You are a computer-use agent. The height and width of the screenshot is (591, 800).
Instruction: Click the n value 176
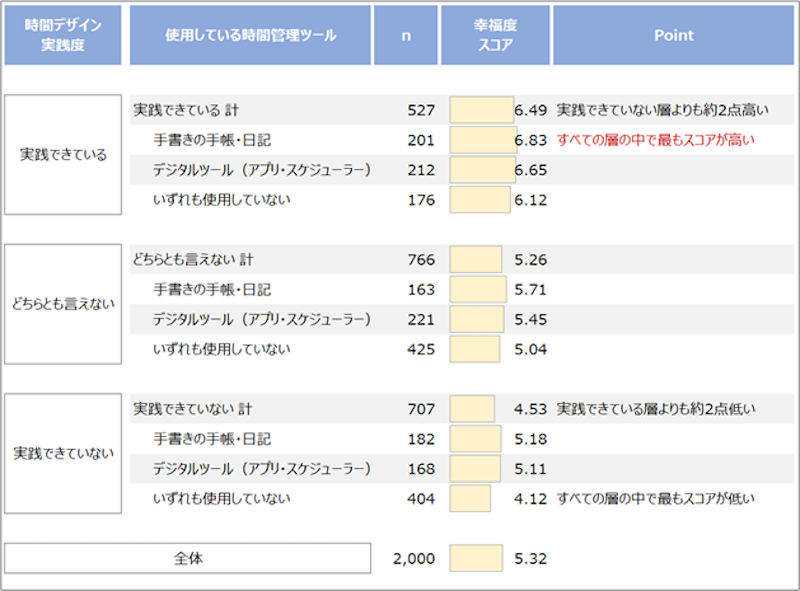click(421, 200)
